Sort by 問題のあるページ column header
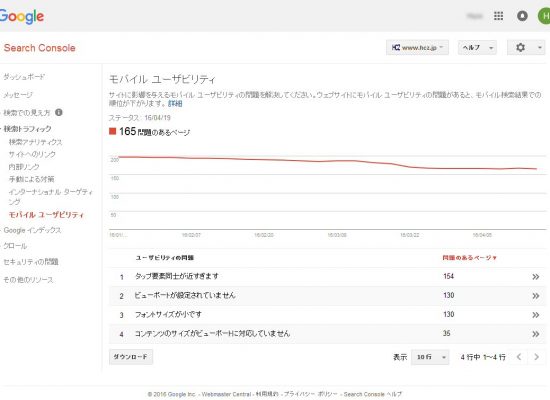This screenshot has height=400, width=550. point(469,258)
